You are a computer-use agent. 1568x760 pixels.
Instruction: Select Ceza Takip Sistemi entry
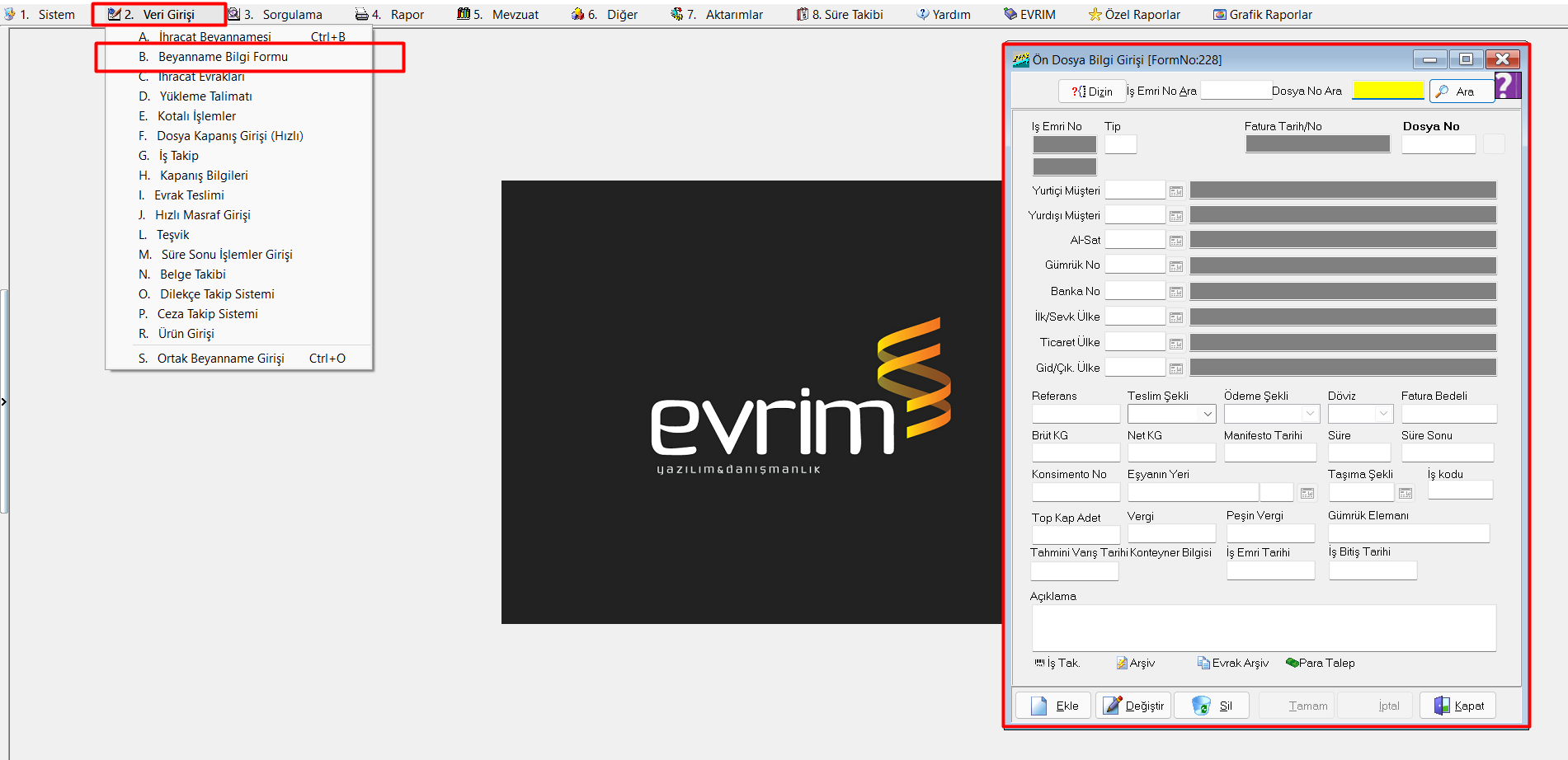(x=239, y=314)
